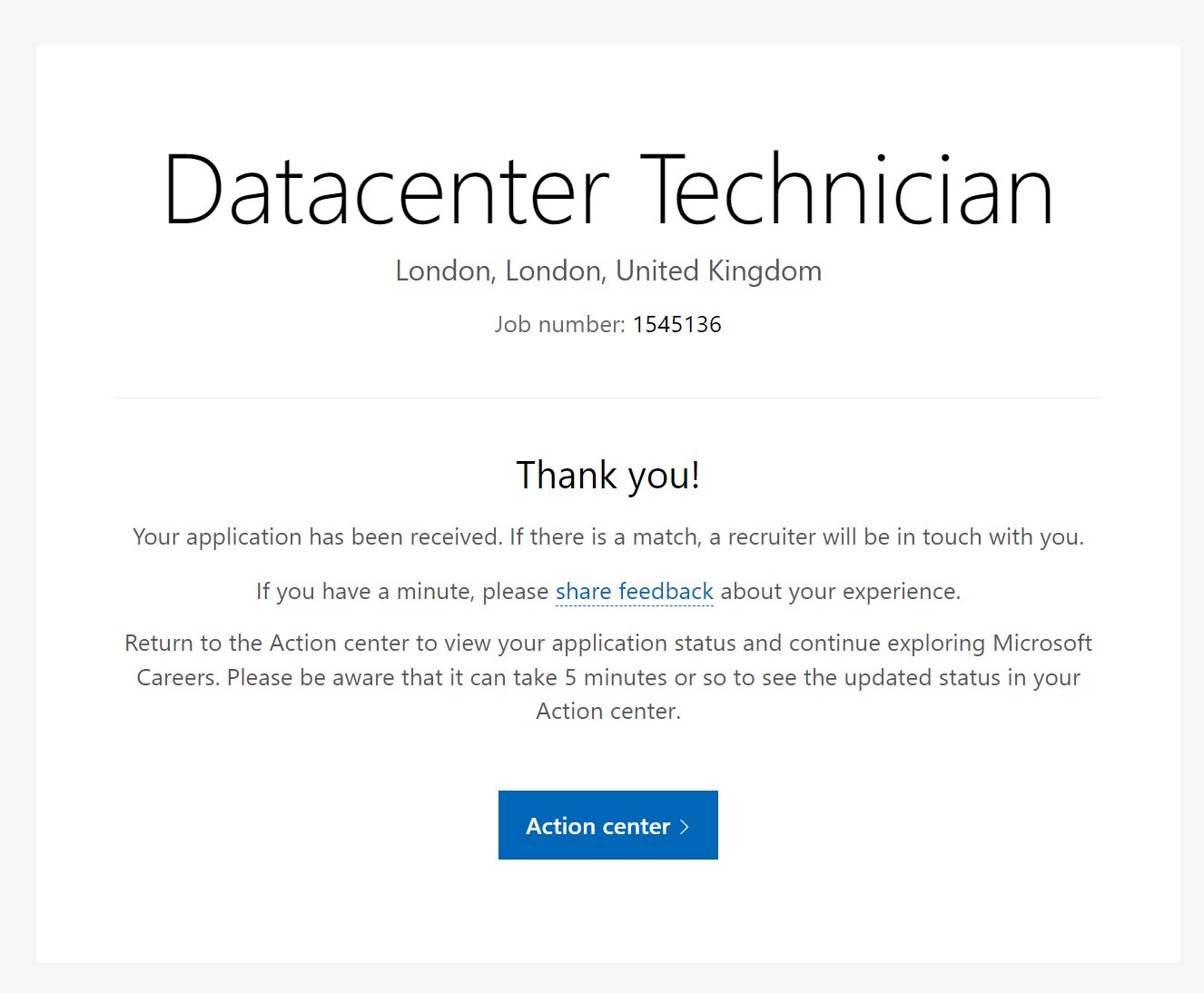
Task: Click the word Technician in the title
Action: [x=846, y=191]
